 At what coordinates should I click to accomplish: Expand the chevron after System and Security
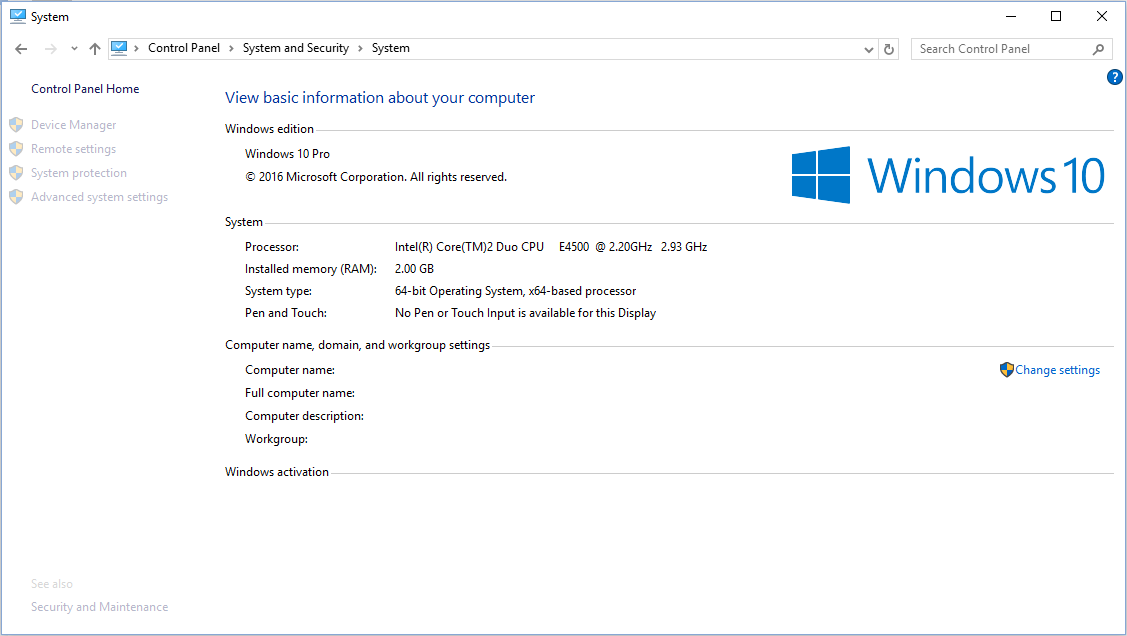point(360,48)
